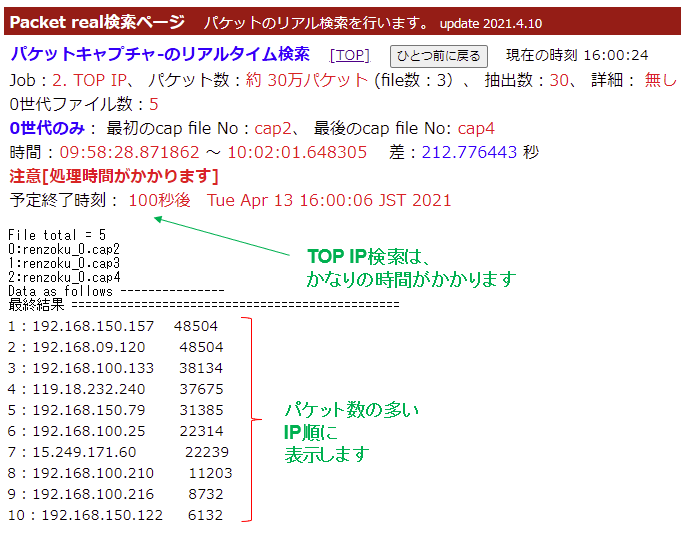
Task: Select rank 9 IP 192.168.100.216
Action: (93, 494)
